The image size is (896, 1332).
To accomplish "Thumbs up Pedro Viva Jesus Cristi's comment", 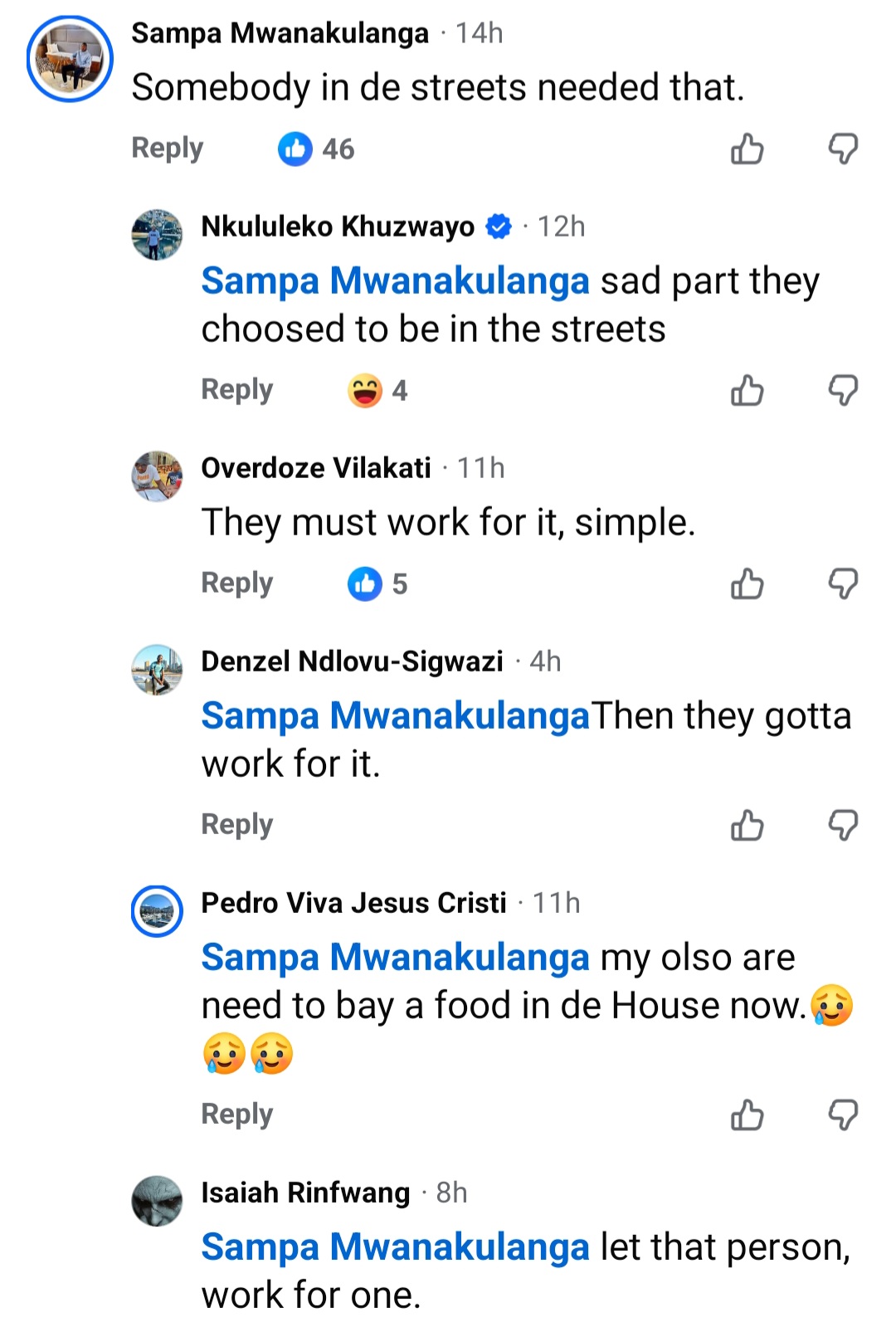I will [x=747, y=1115].
